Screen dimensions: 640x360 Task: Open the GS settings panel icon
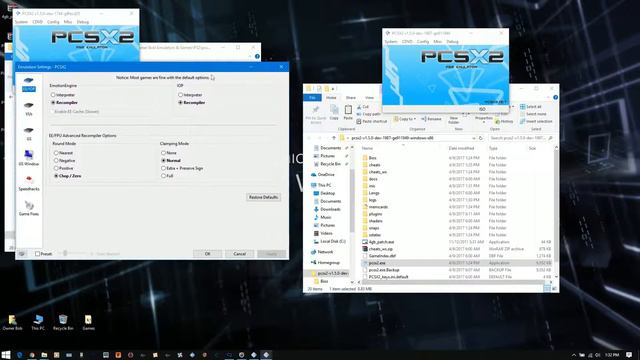pos(29,133)
